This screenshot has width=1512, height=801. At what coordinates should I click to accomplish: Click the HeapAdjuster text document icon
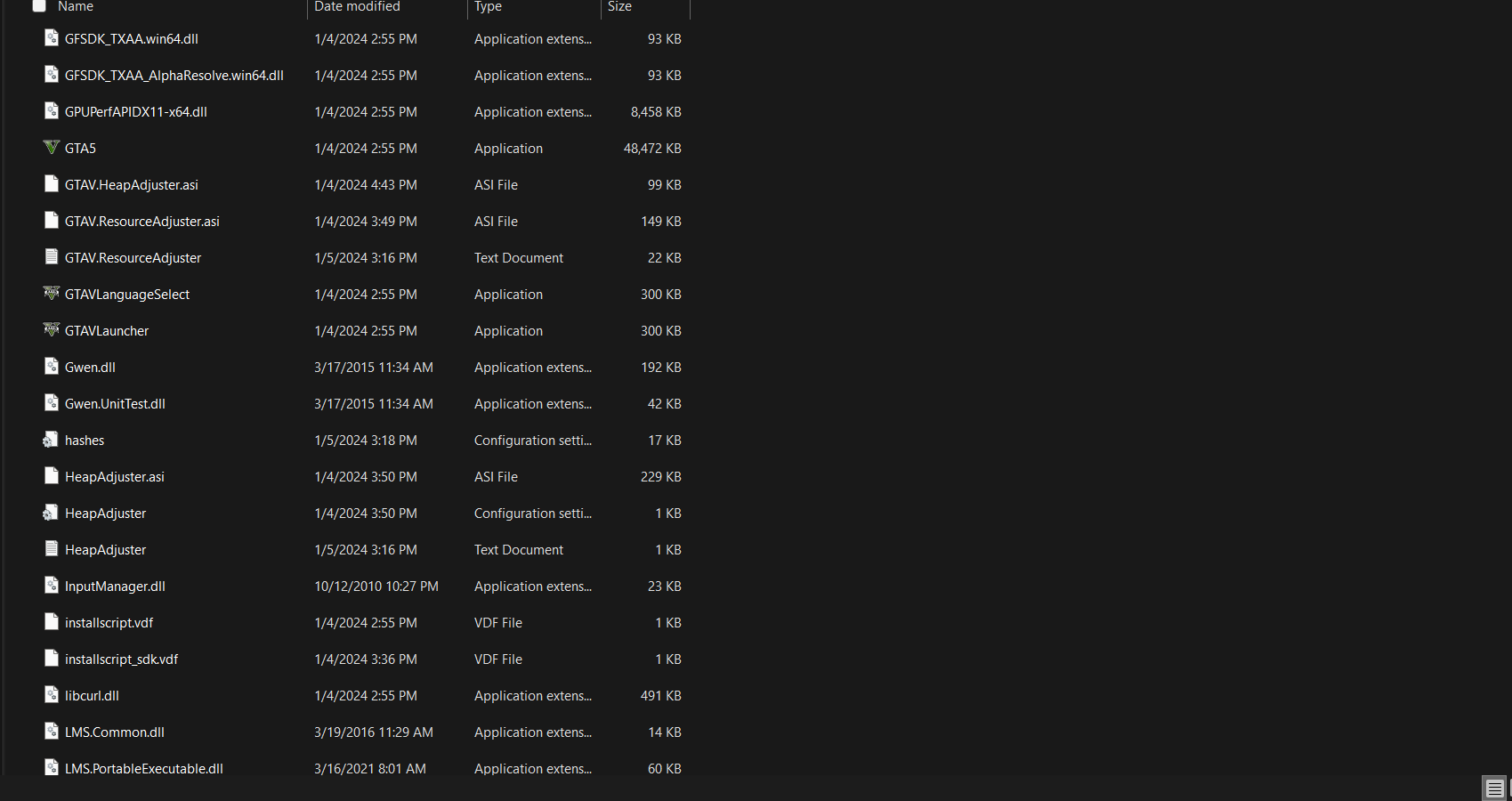click(52, 549)
